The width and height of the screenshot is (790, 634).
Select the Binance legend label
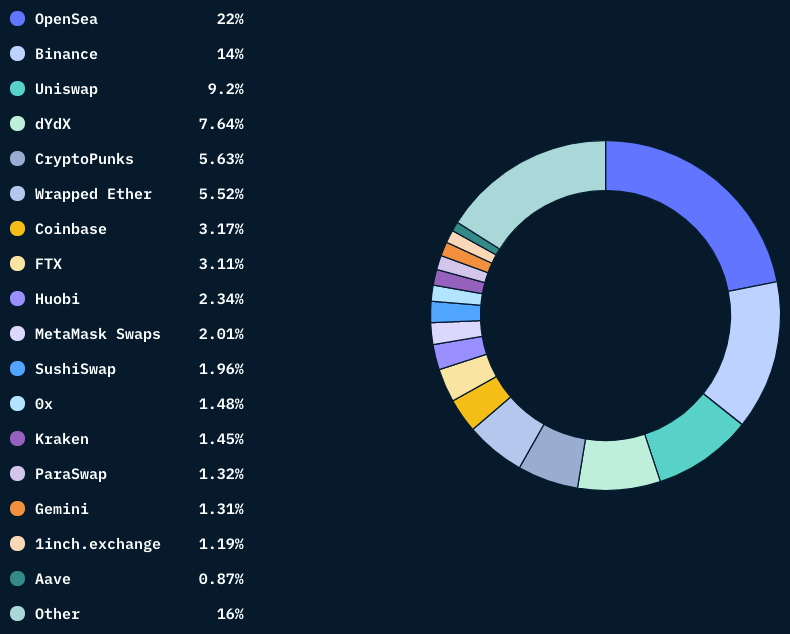point(66,54)
